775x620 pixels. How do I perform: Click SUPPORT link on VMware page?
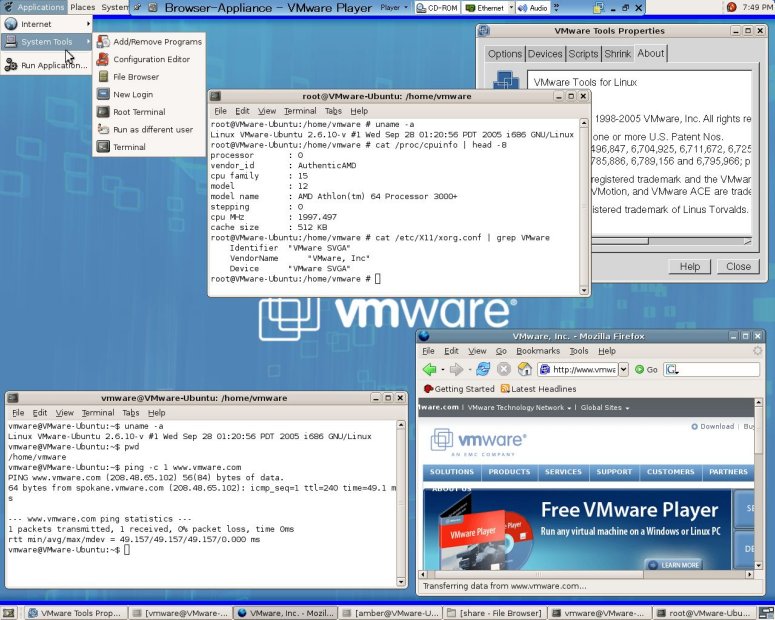614,472
